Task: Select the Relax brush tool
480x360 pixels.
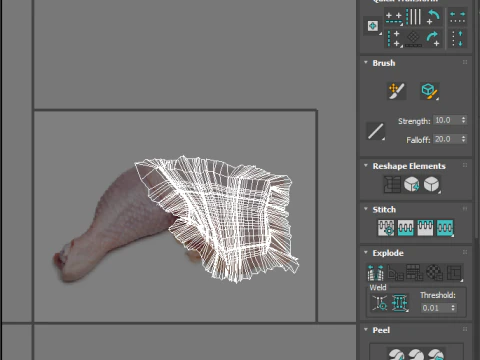Action: coord(429,91)
